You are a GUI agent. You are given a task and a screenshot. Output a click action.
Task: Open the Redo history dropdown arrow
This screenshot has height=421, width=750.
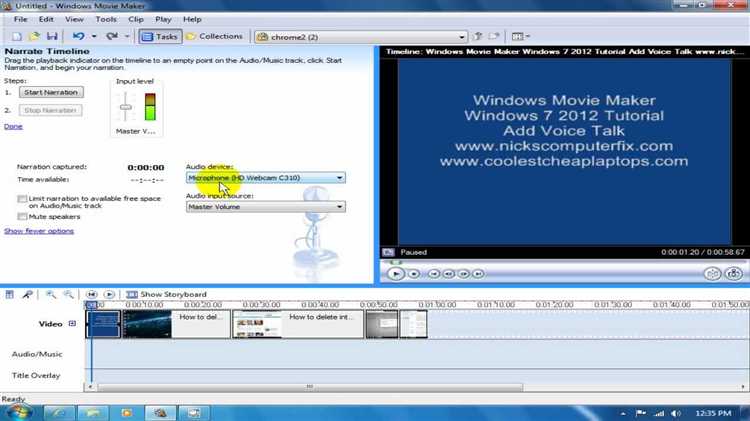(x=127, y=36)
